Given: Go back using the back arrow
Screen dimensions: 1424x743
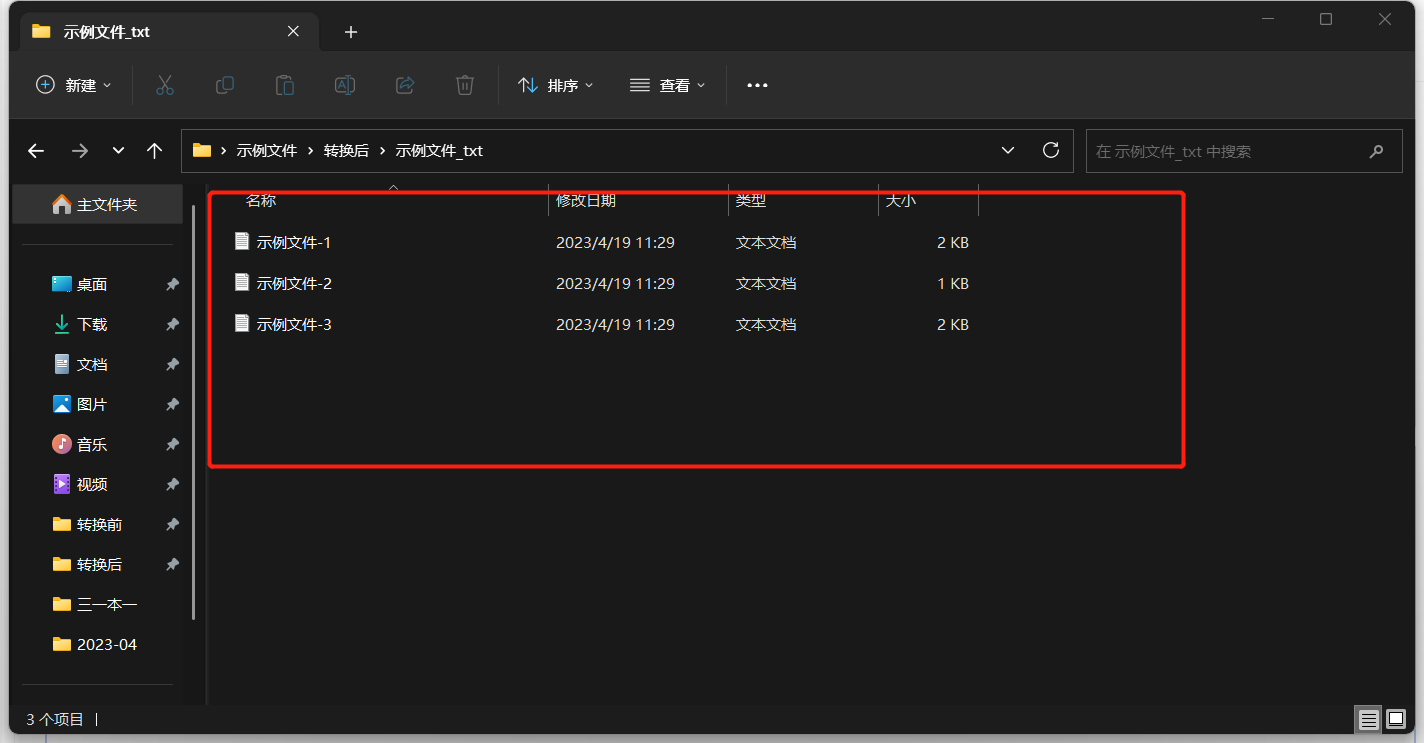Looking at the screenshot, I should (x=36, y=150).
